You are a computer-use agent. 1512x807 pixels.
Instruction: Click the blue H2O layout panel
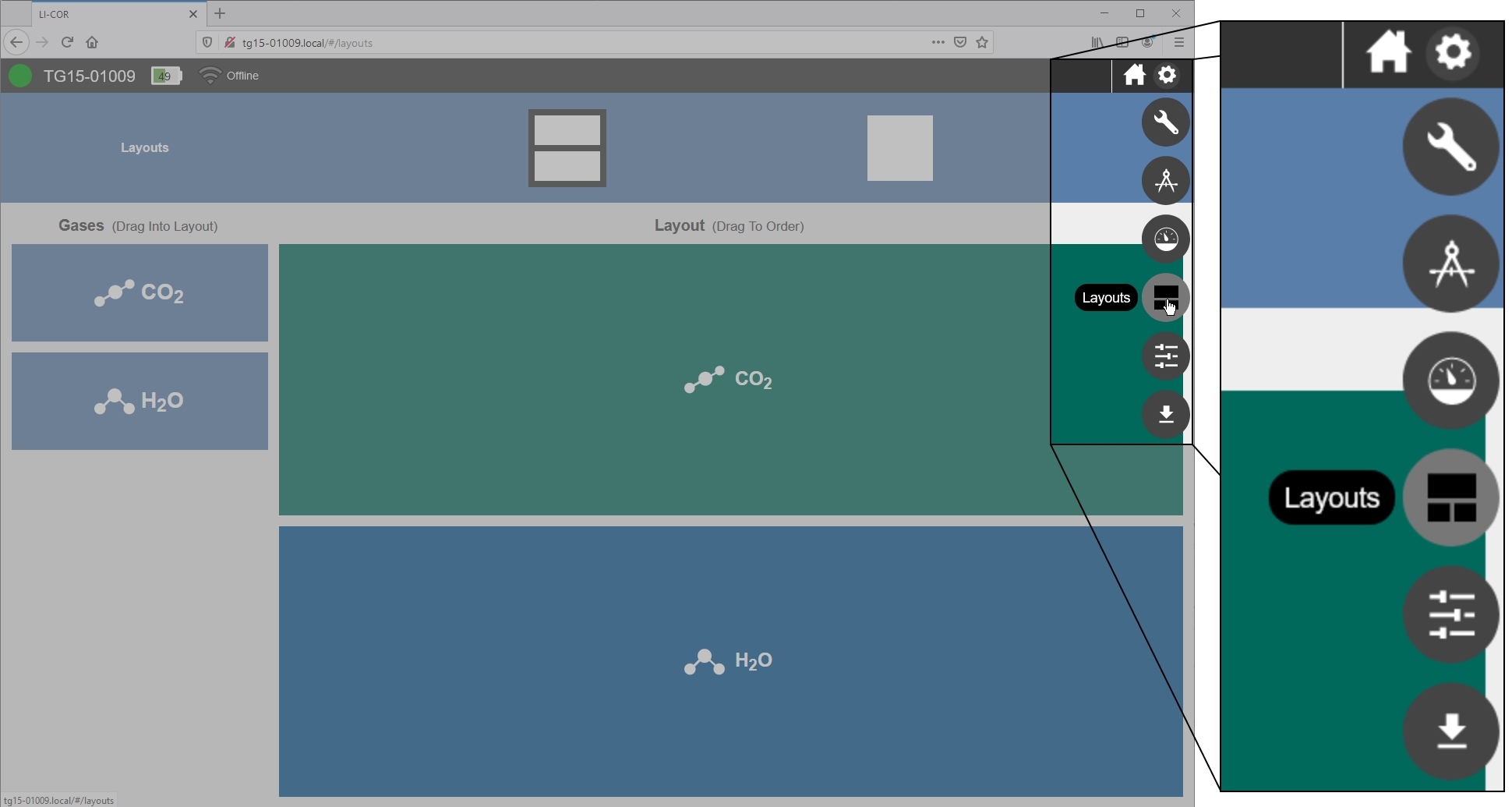[x=731, y=661]
